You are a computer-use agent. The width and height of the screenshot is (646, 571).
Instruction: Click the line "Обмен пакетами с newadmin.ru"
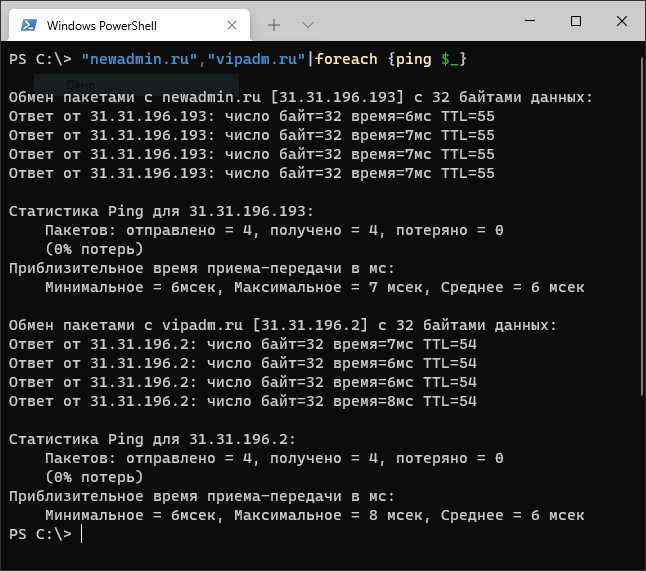[x=301, y=98]
